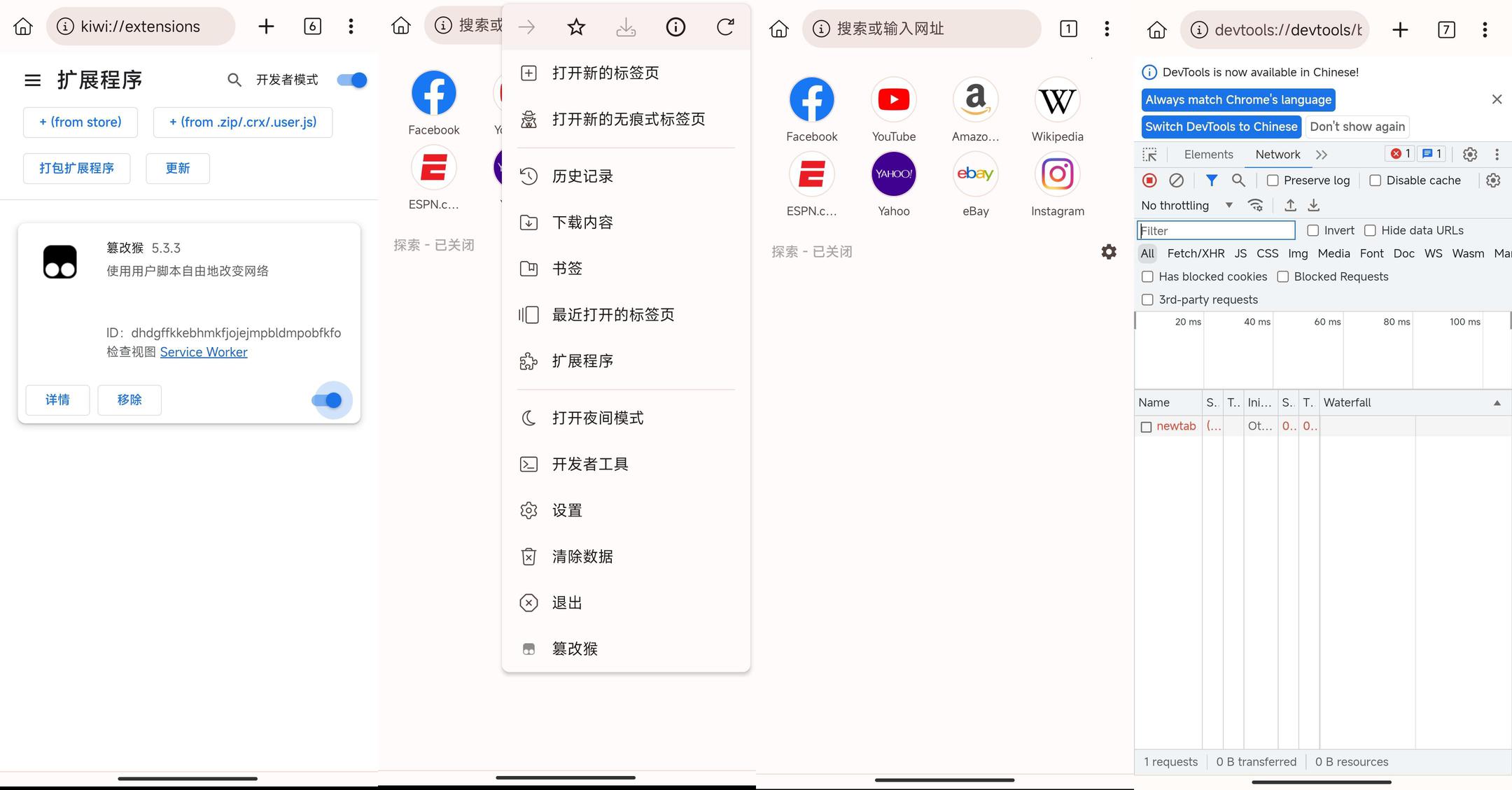This screenshot has height=790, width=1512.
Task: Click 更新 button
Action: [x=178, y=169]
